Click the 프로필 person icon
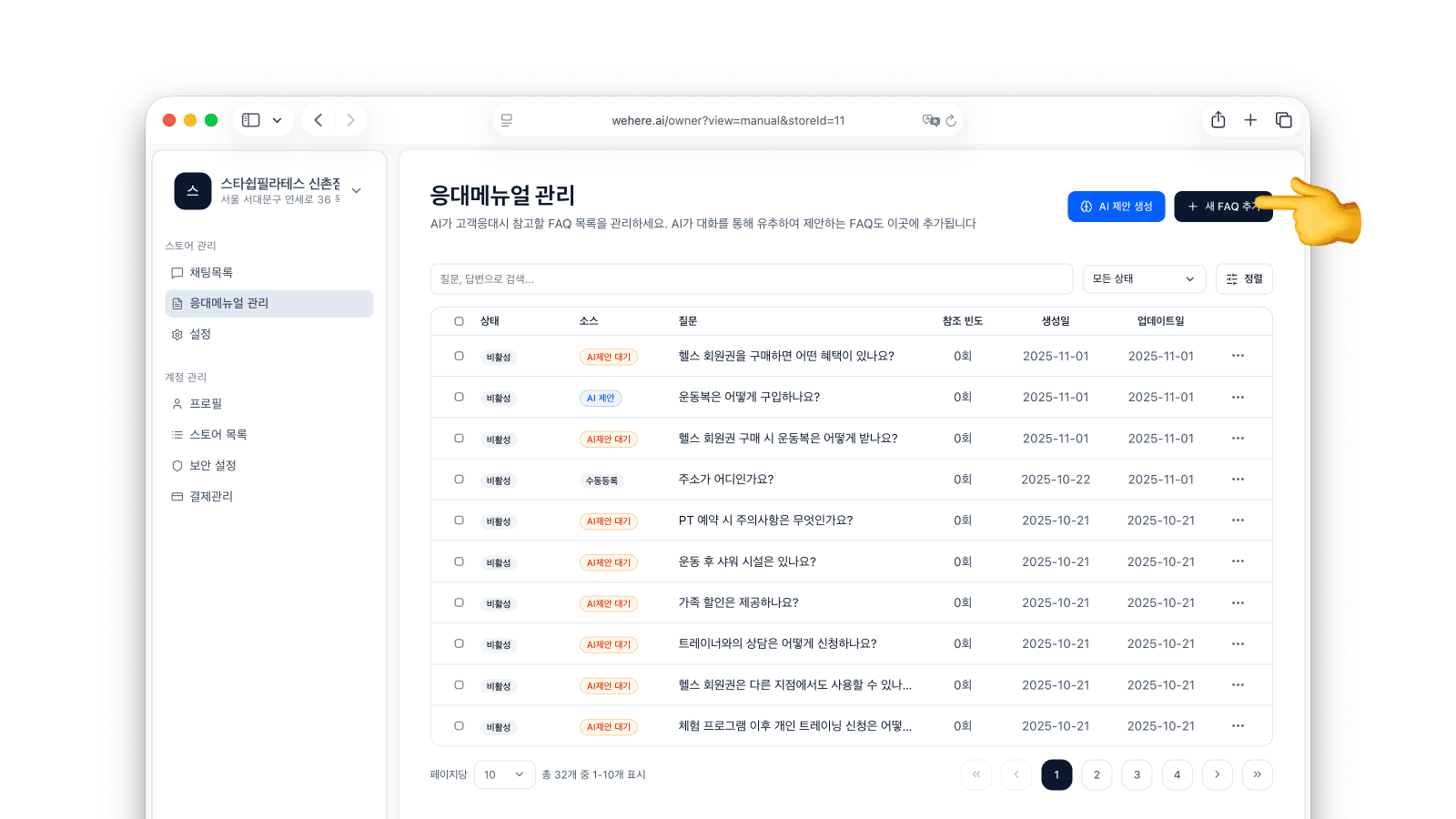Viewport: 1456px width, 819px height. (x=176, y=403)
